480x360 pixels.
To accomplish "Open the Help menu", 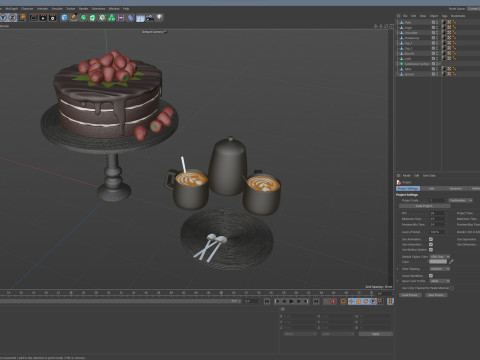I will click(x=126, y=8).
